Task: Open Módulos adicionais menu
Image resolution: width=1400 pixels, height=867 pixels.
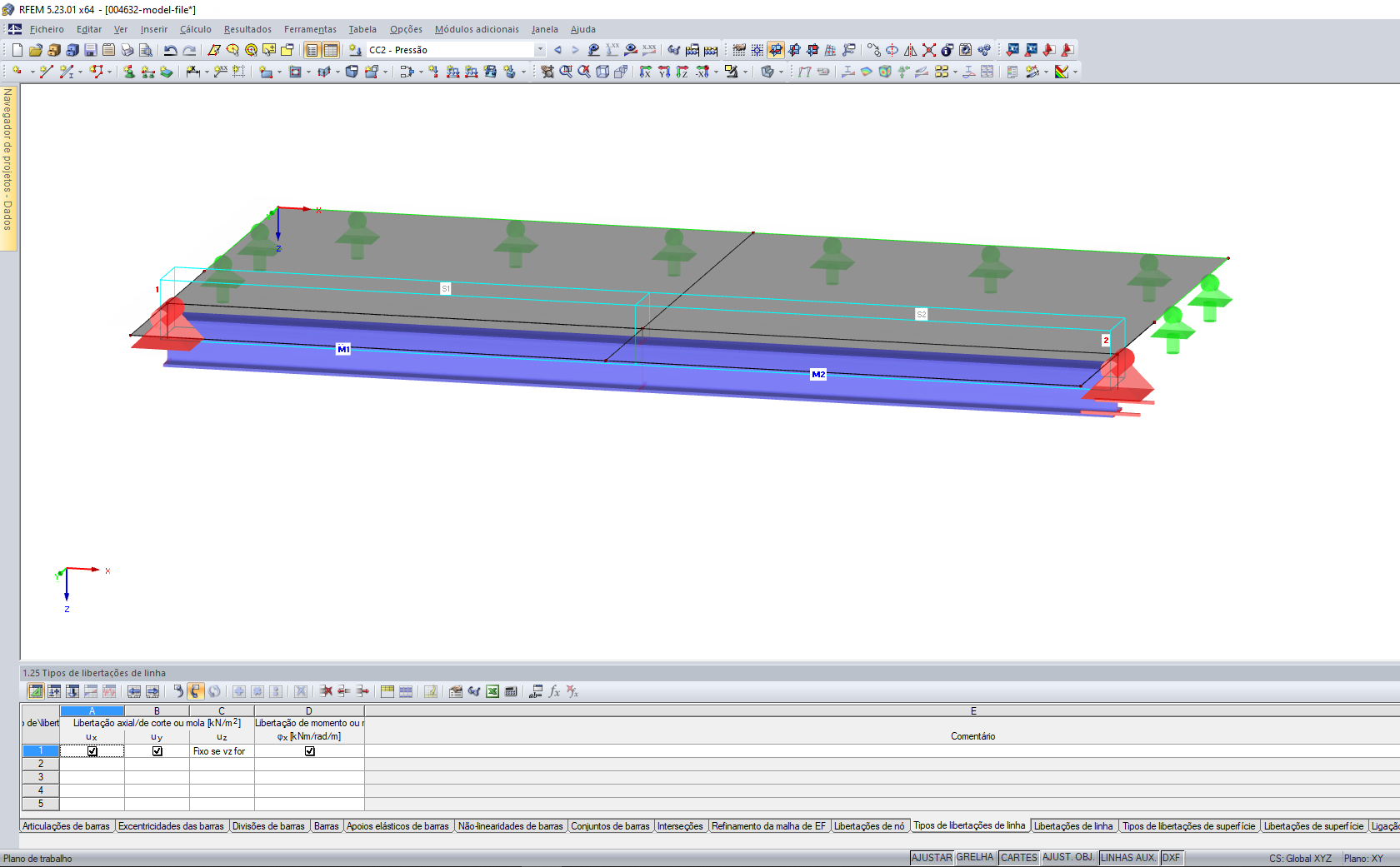Action: point(477,29)
